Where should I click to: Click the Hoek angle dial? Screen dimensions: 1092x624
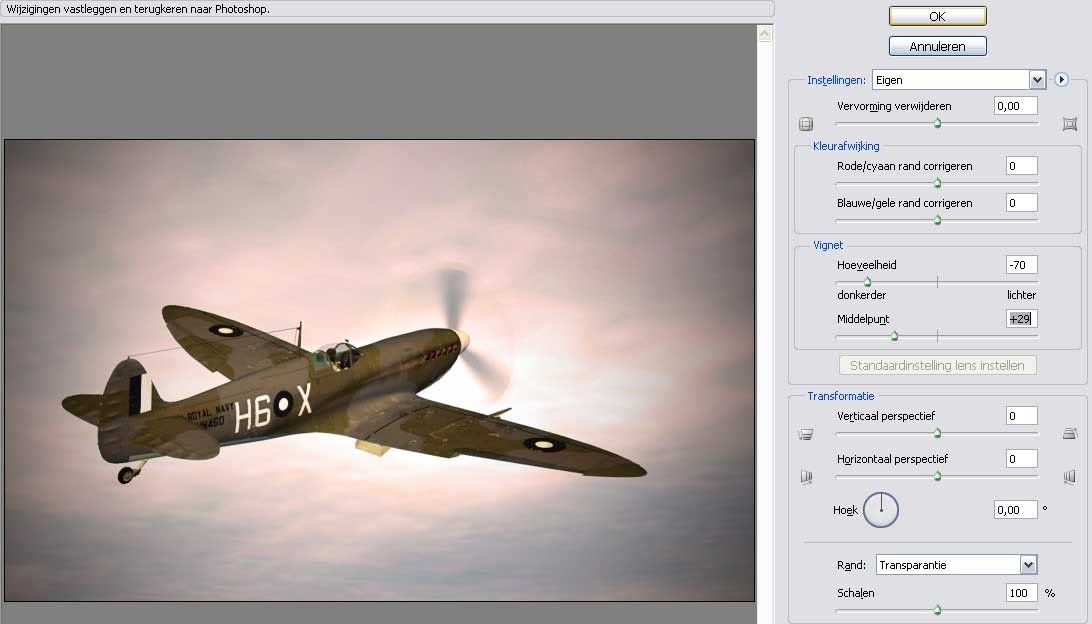pyautogui.click(x=881, y=510)
